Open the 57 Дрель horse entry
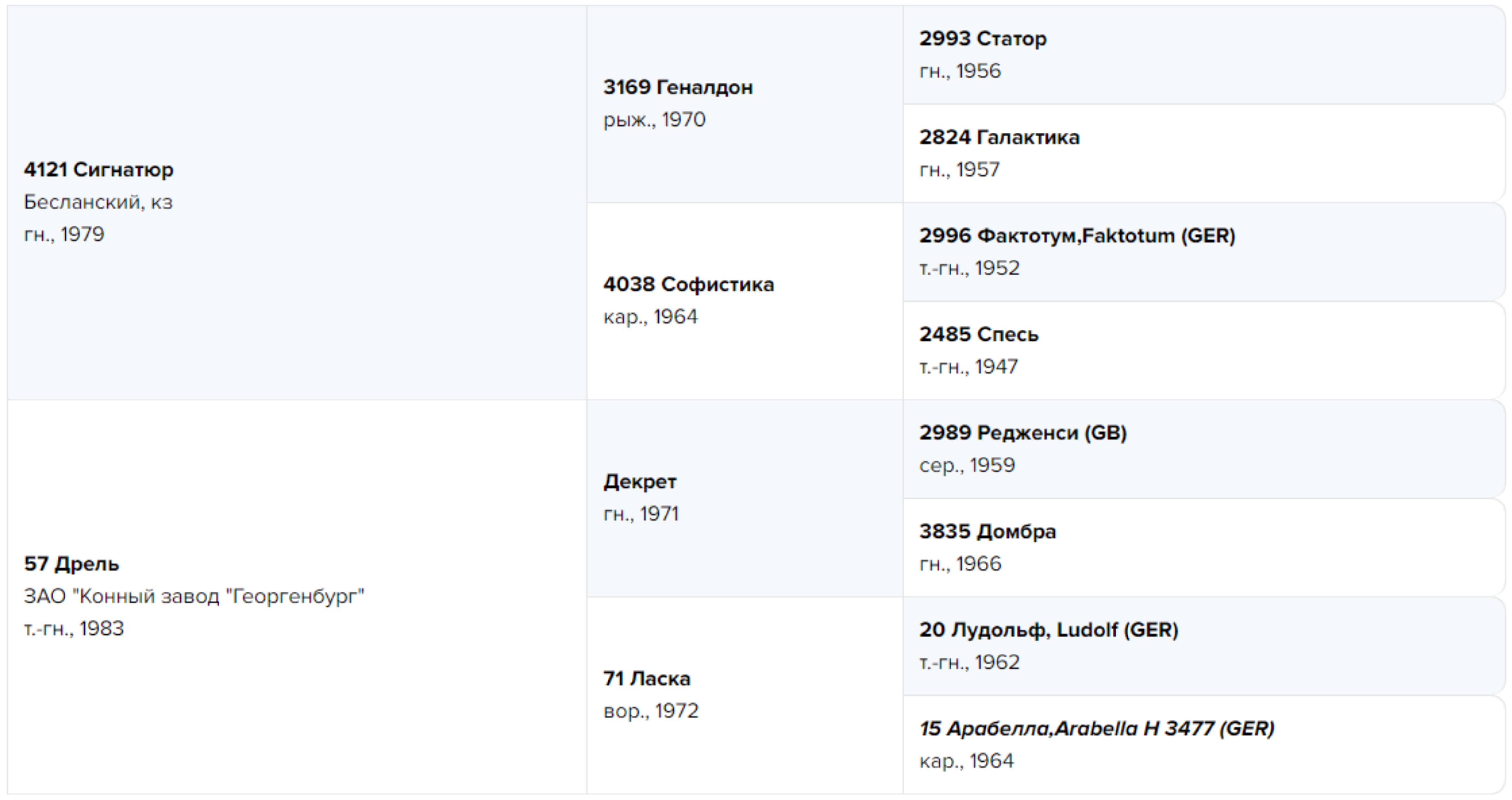1512x800 pixels. (72, 564)
